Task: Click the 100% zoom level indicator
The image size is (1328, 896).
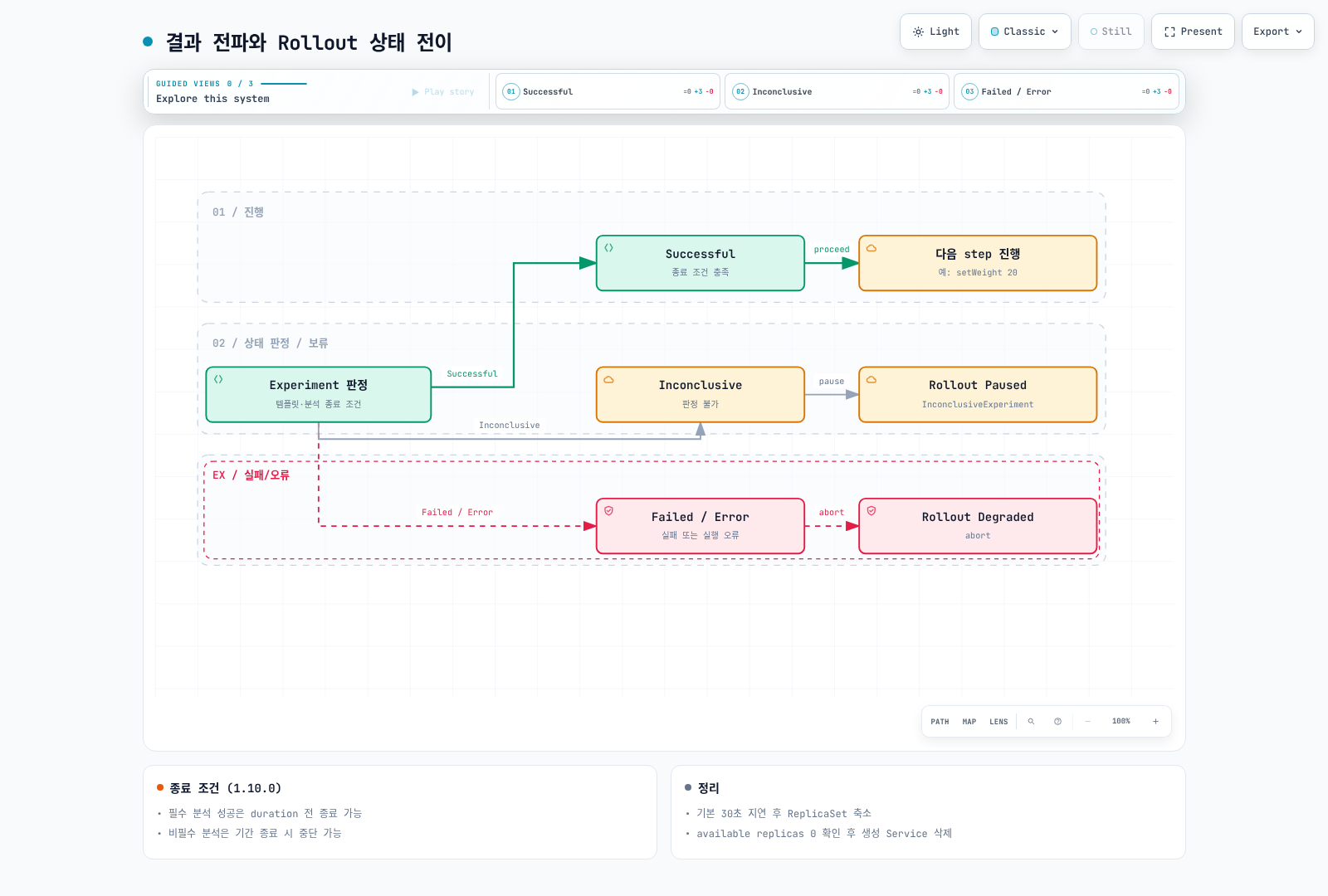Action: (x=1121, y=722)
